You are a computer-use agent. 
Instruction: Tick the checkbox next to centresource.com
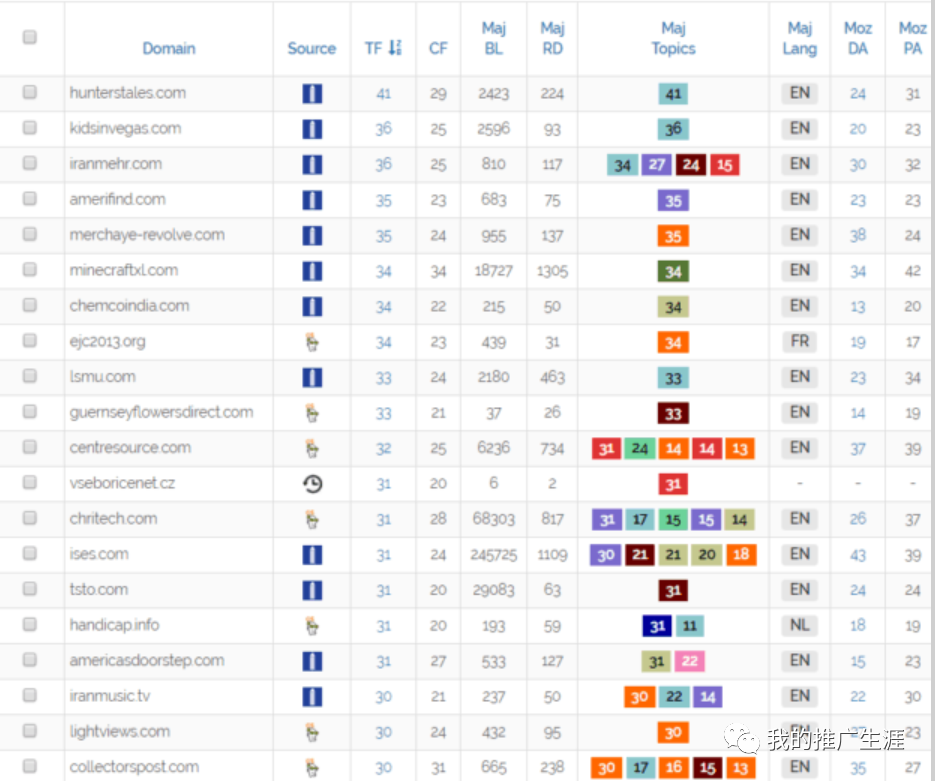point(29,447)
